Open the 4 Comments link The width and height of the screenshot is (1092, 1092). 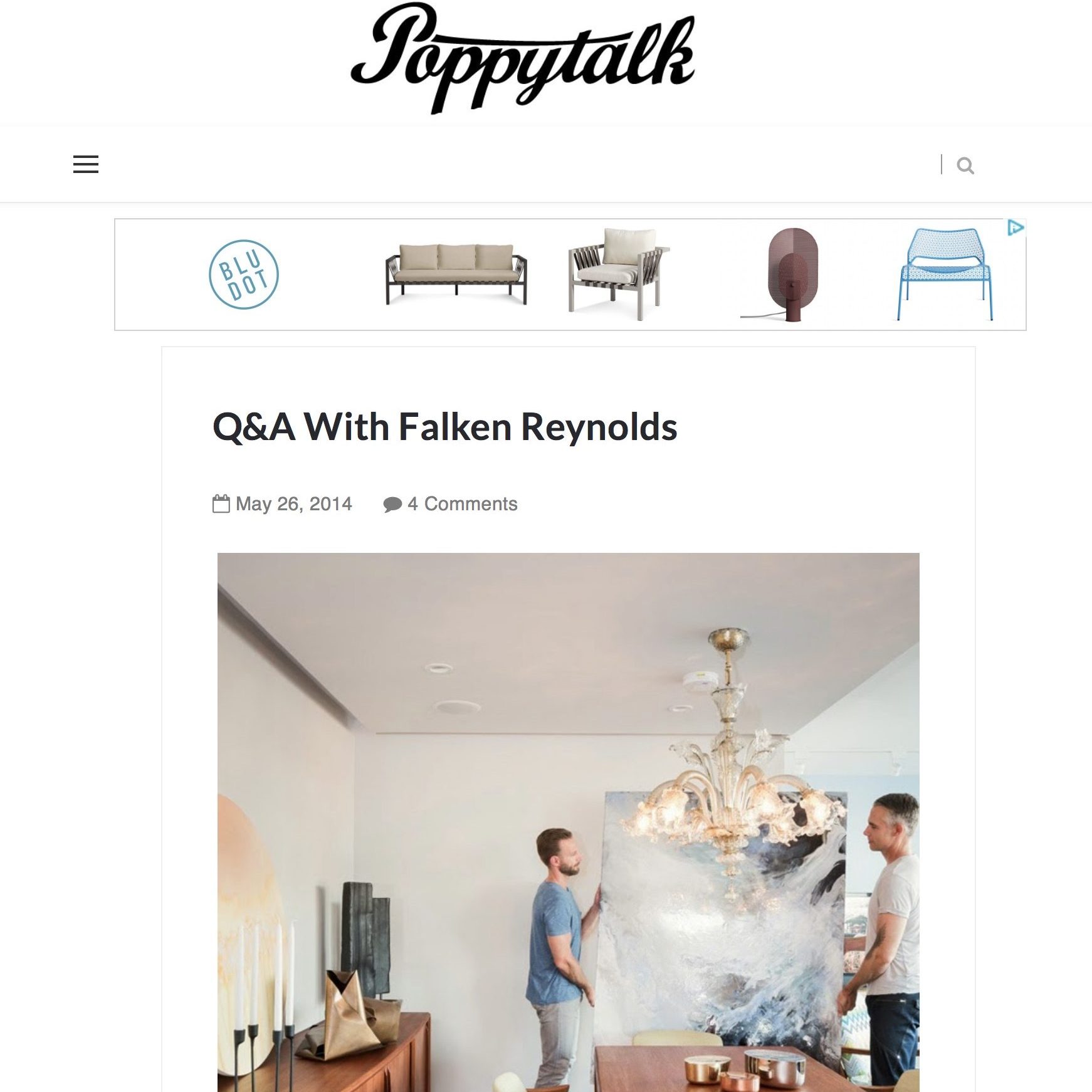click(463, 504)
